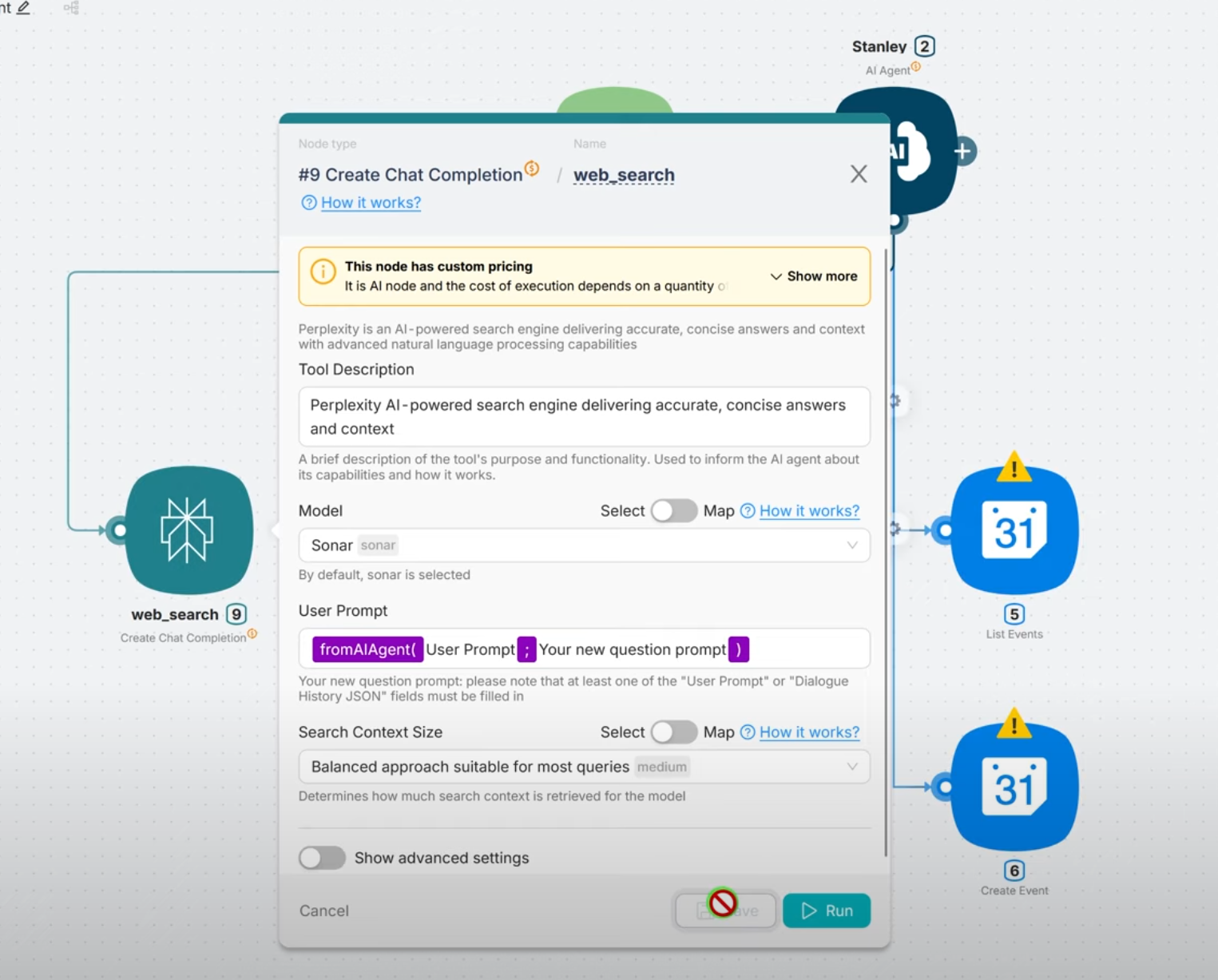Edit the web_search node name
Viewport: 1218px width, 980px height.
click(x=624, y=175)
